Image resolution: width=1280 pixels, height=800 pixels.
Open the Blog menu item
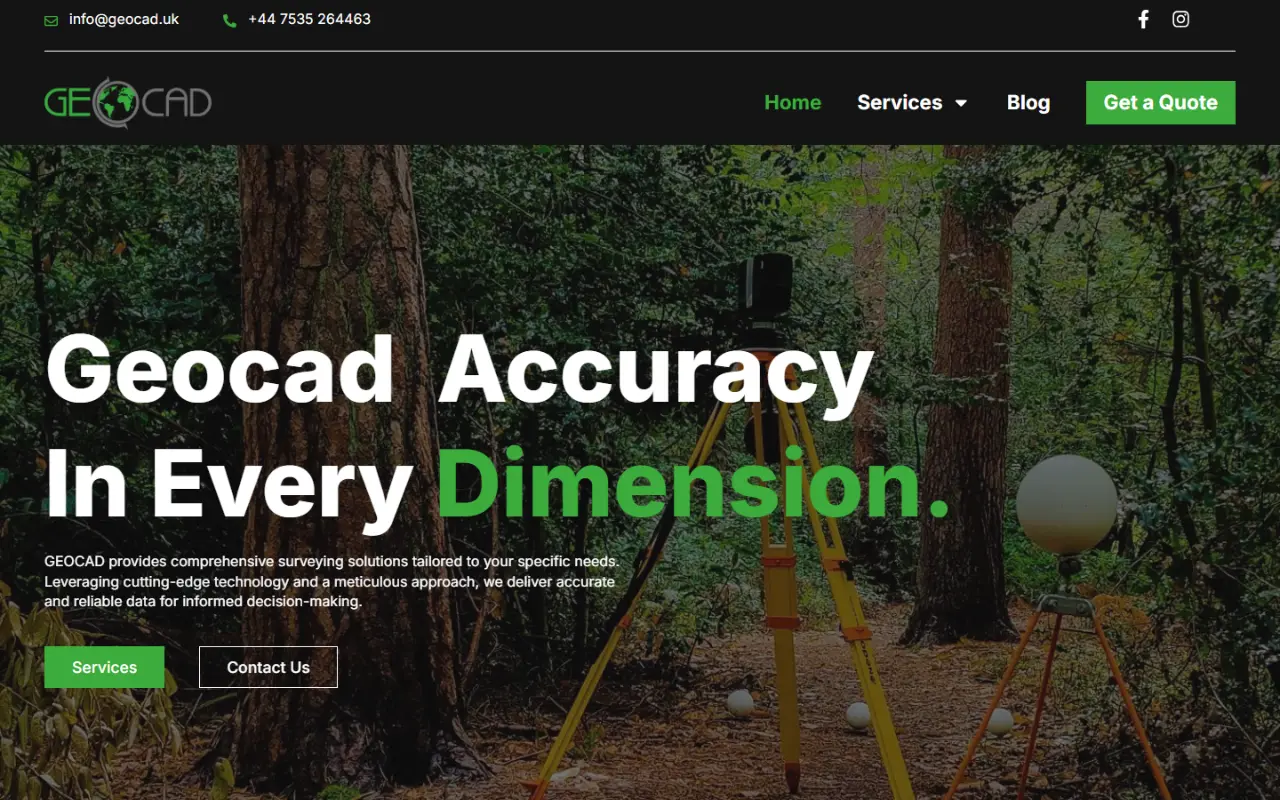tap(1028, 102)
